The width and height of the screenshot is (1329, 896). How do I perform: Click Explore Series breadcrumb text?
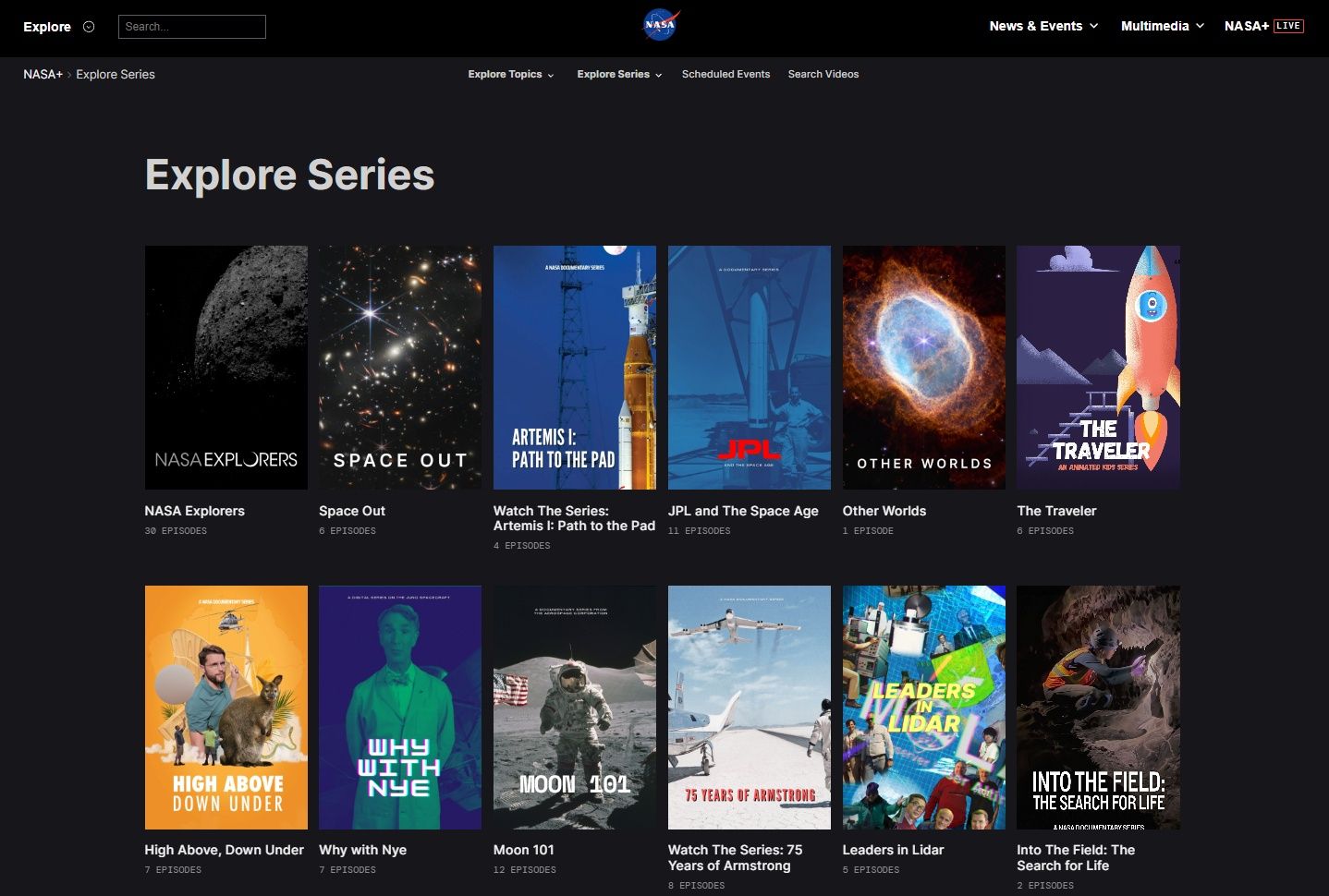click(x=116, y=74)
